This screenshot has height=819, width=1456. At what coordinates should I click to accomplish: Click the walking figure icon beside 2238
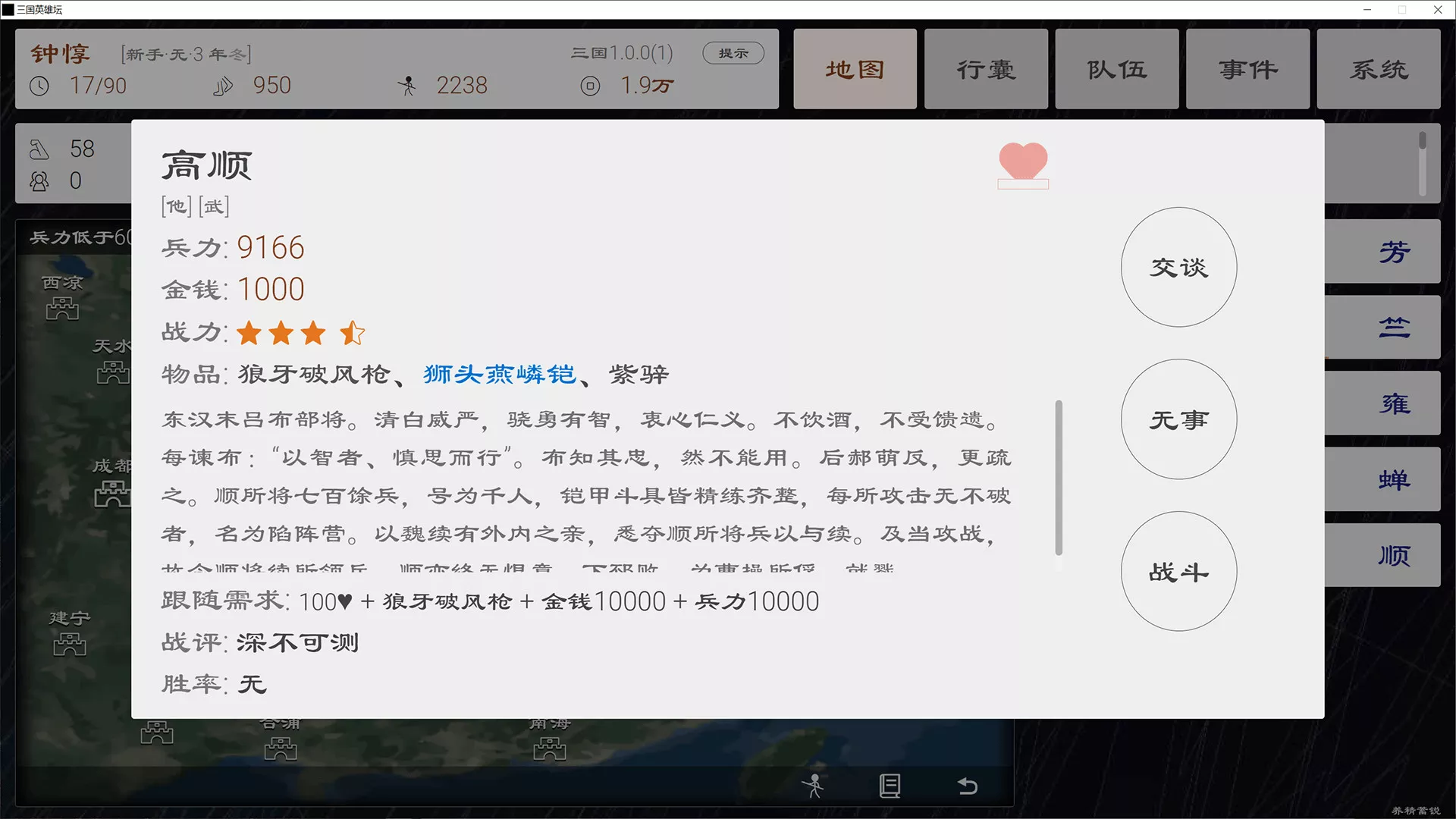point(407,86)
